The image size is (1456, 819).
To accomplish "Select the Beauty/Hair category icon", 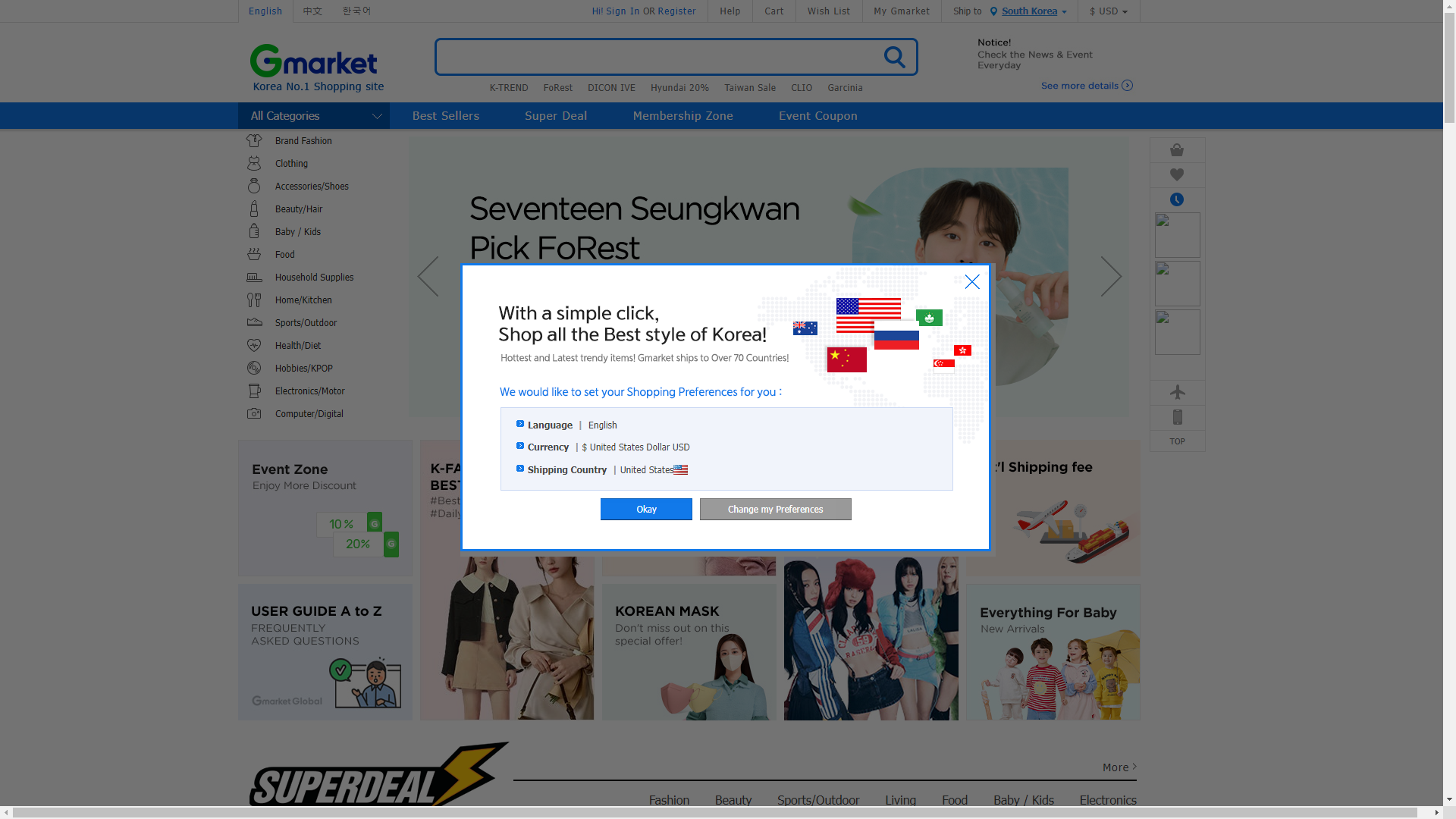I will 254,209.
